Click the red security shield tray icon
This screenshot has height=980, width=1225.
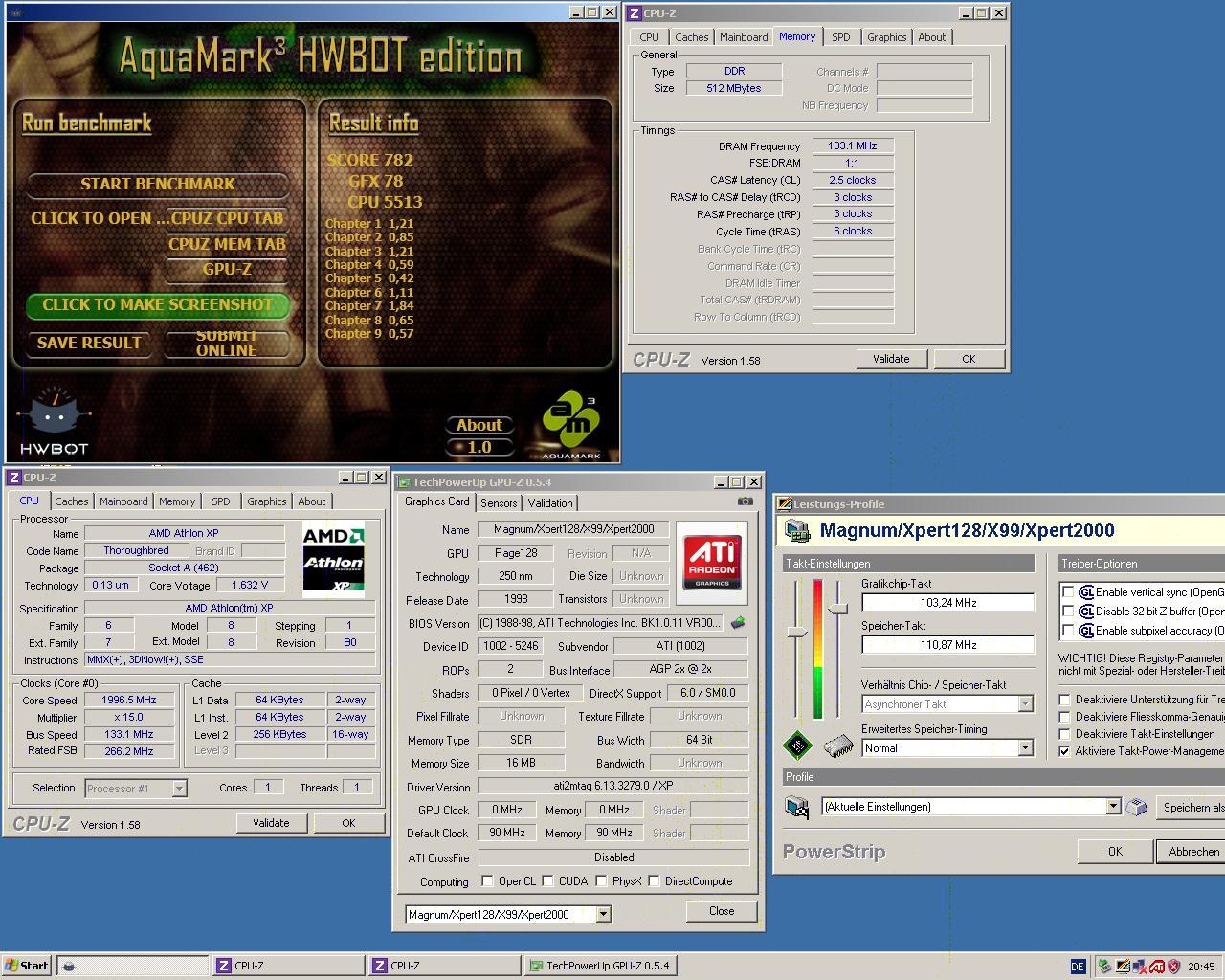click(x=1172, y=967)
